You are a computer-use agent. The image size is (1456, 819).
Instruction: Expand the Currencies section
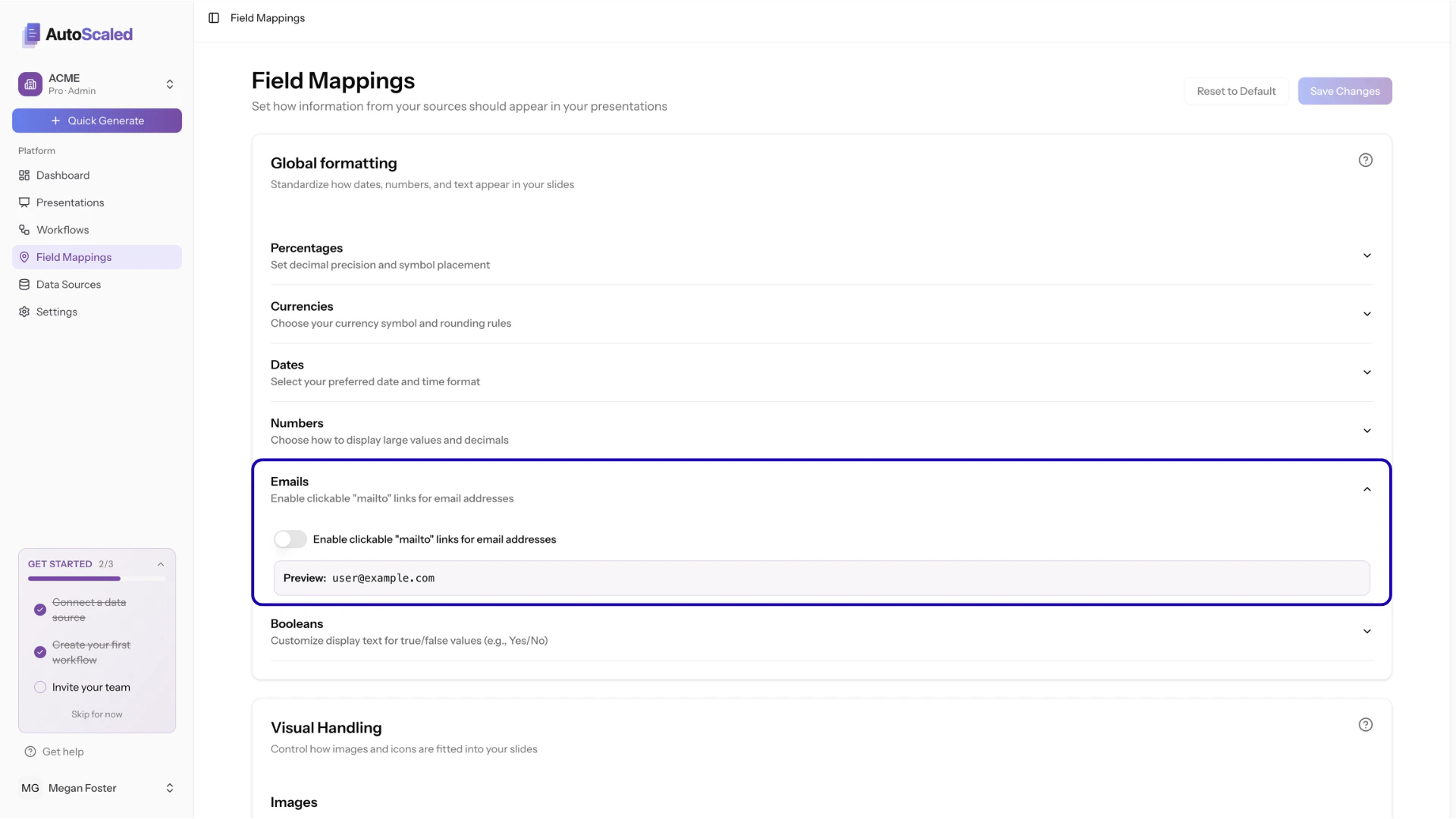(x=1367, y=313)
